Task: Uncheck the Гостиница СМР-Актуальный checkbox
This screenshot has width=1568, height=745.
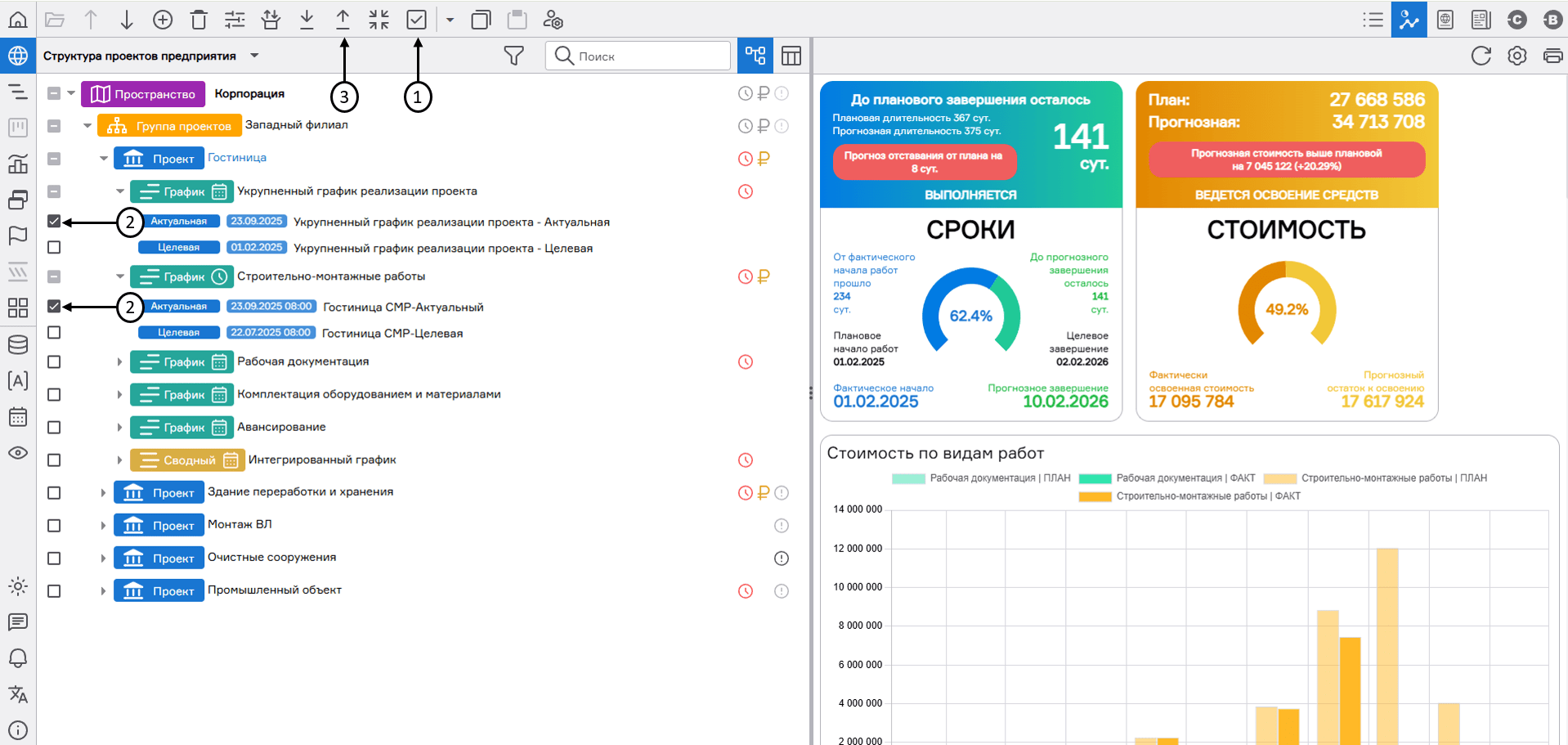Action: [54, 306]
